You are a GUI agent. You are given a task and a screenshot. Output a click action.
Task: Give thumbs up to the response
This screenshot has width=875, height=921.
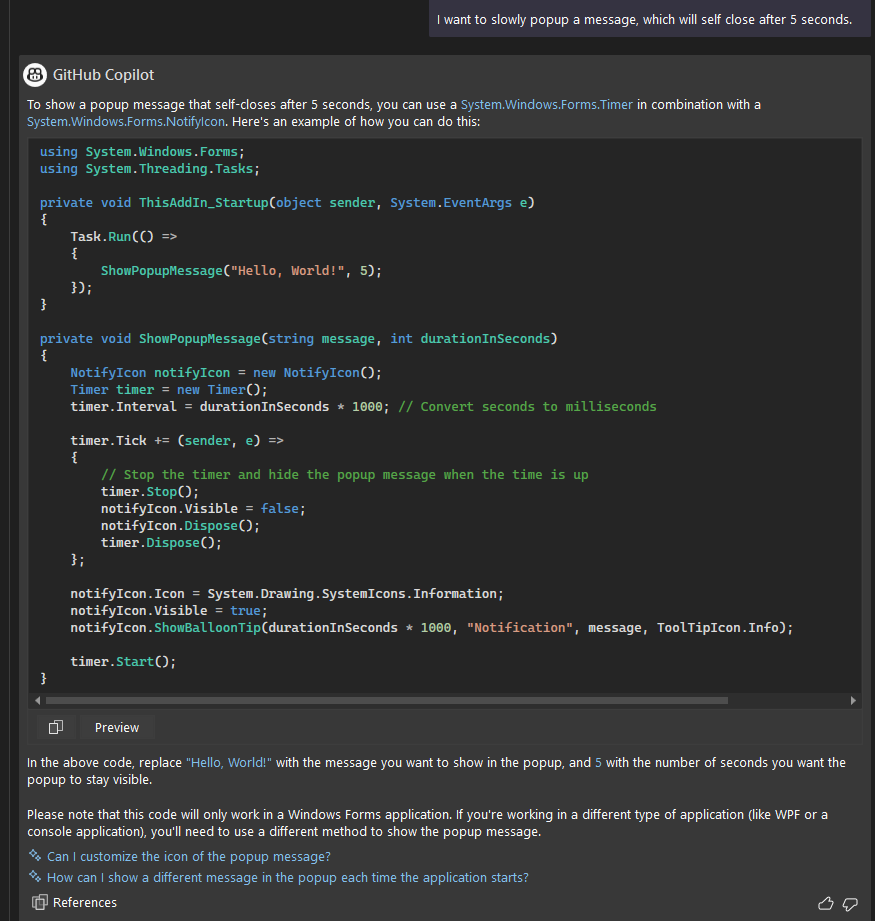click(826, 903)
